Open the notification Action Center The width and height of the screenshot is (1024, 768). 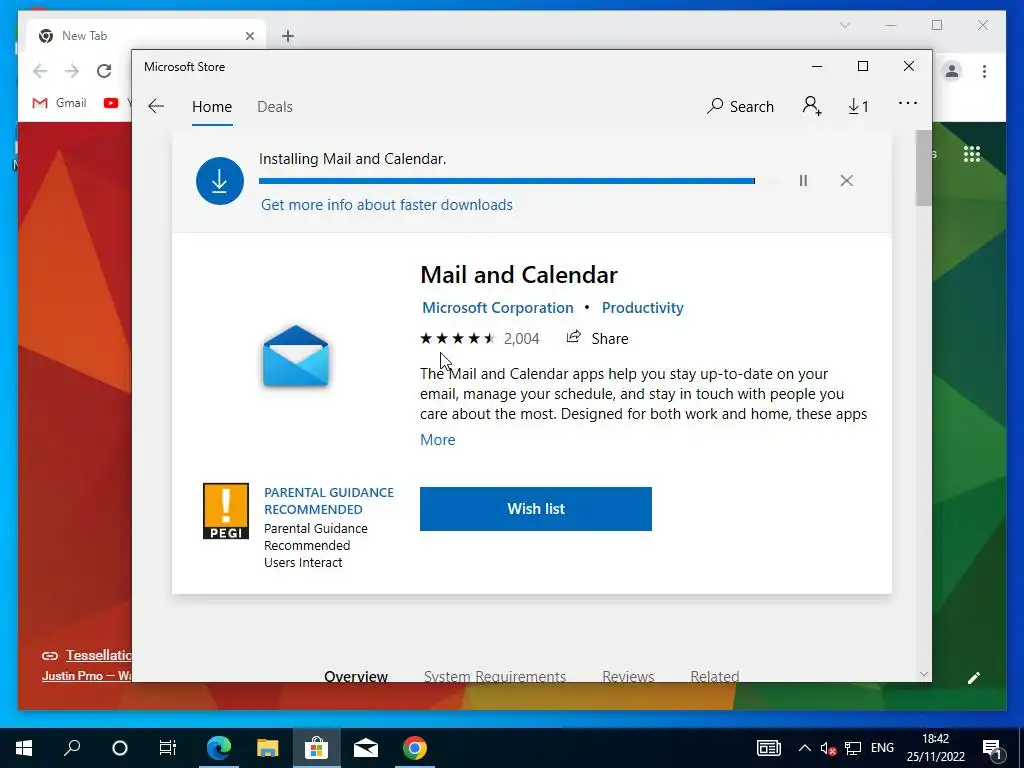[993, 748]
